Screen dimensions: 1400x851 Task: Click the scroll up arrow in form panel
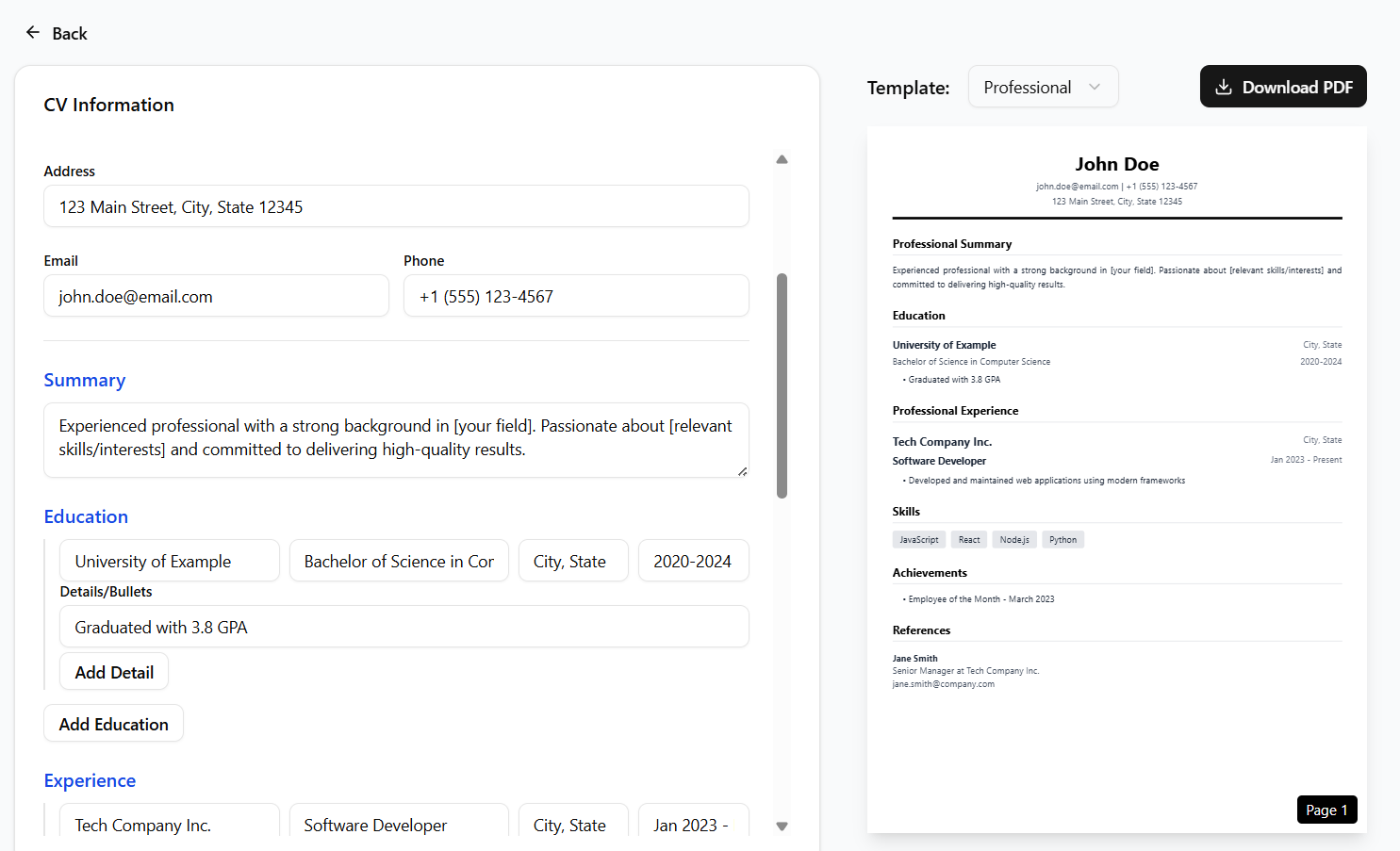pyautogui.click(x=782, y=159)
